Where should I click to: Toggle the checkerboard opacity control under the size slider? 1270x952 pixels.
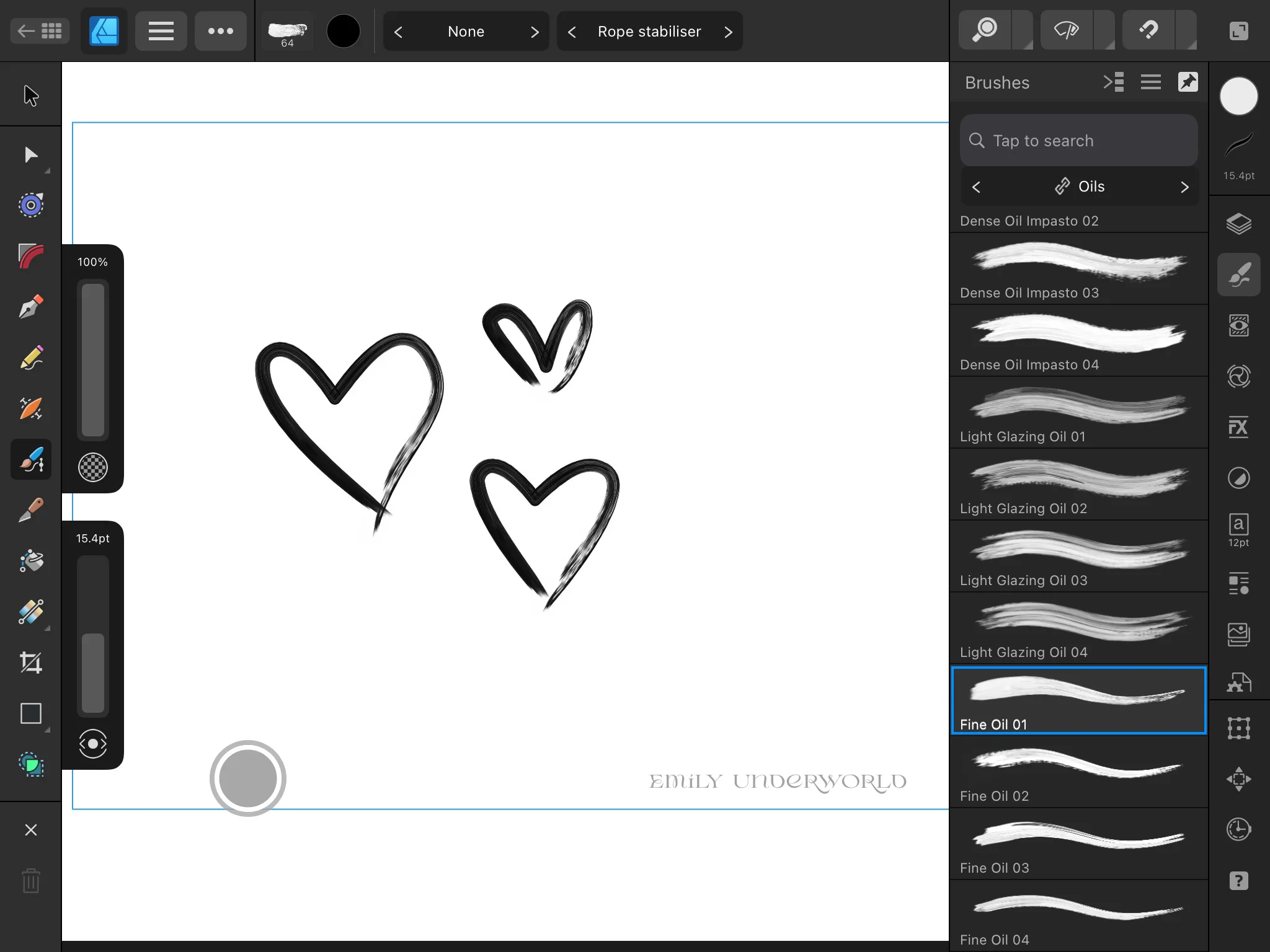pyautogui.click(x=93, y=468)
